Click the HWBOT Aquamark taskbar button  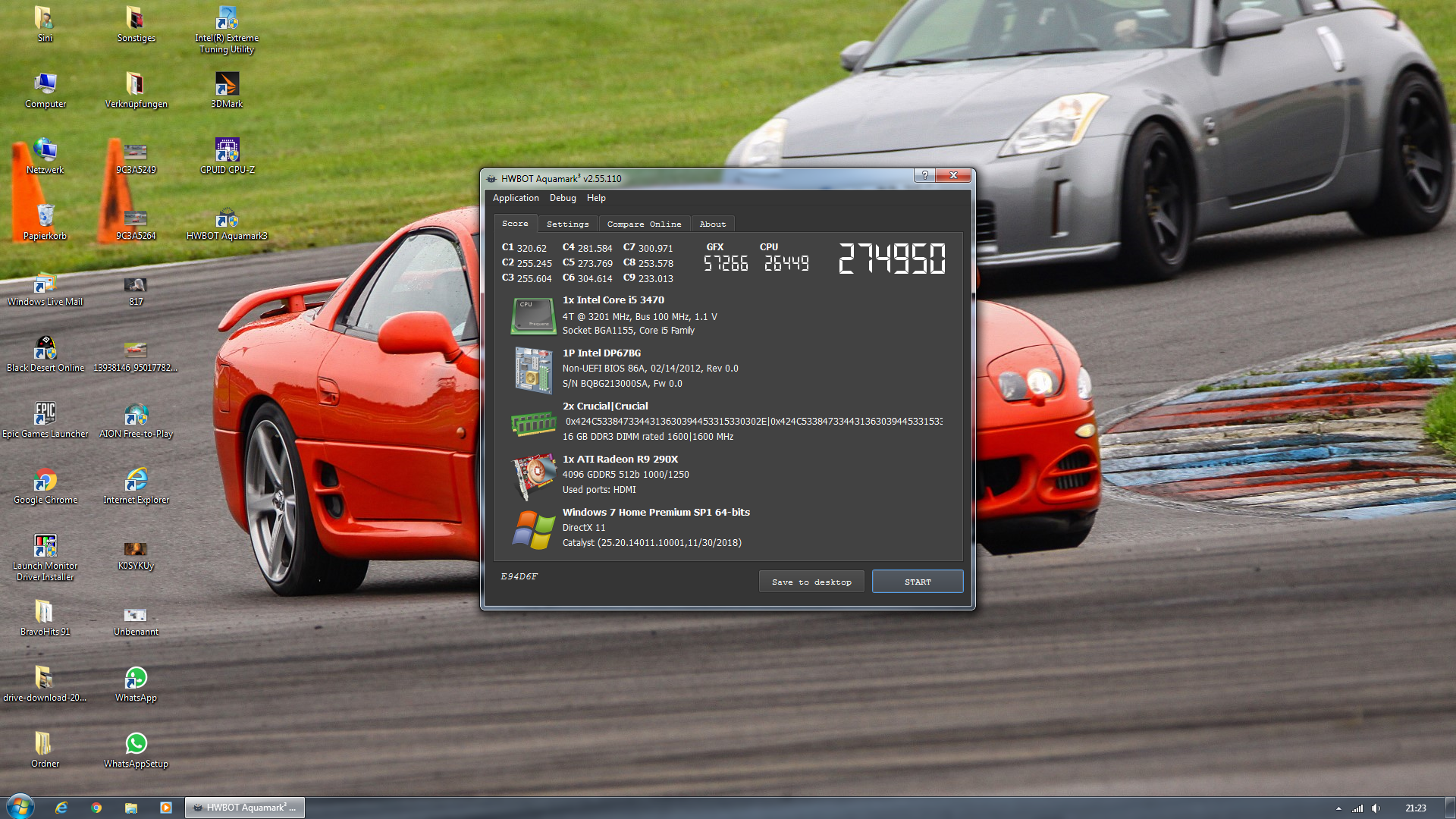click(x=245, y=808)
